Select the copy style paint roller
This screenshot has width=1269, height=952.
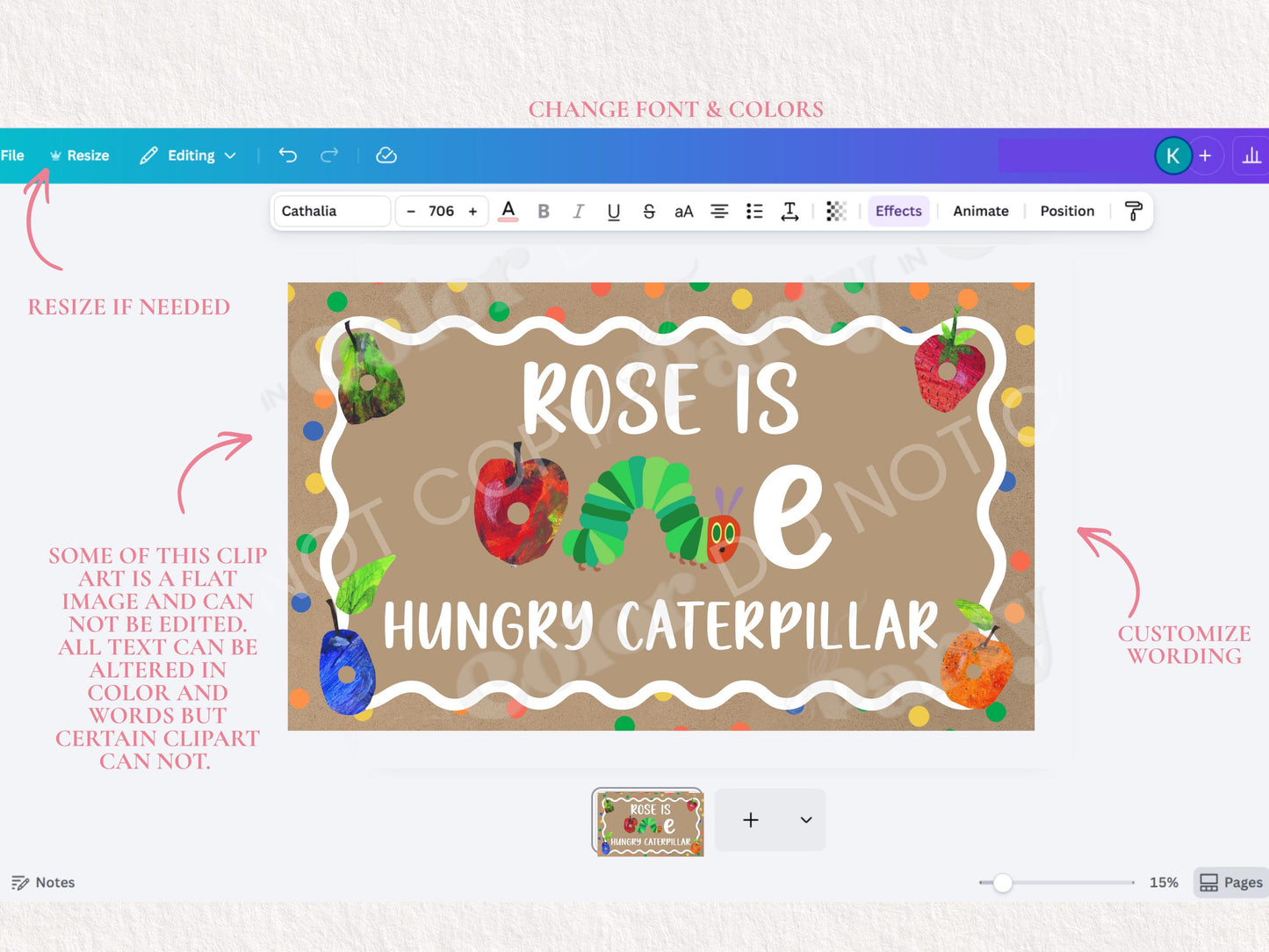[1133, 211]
